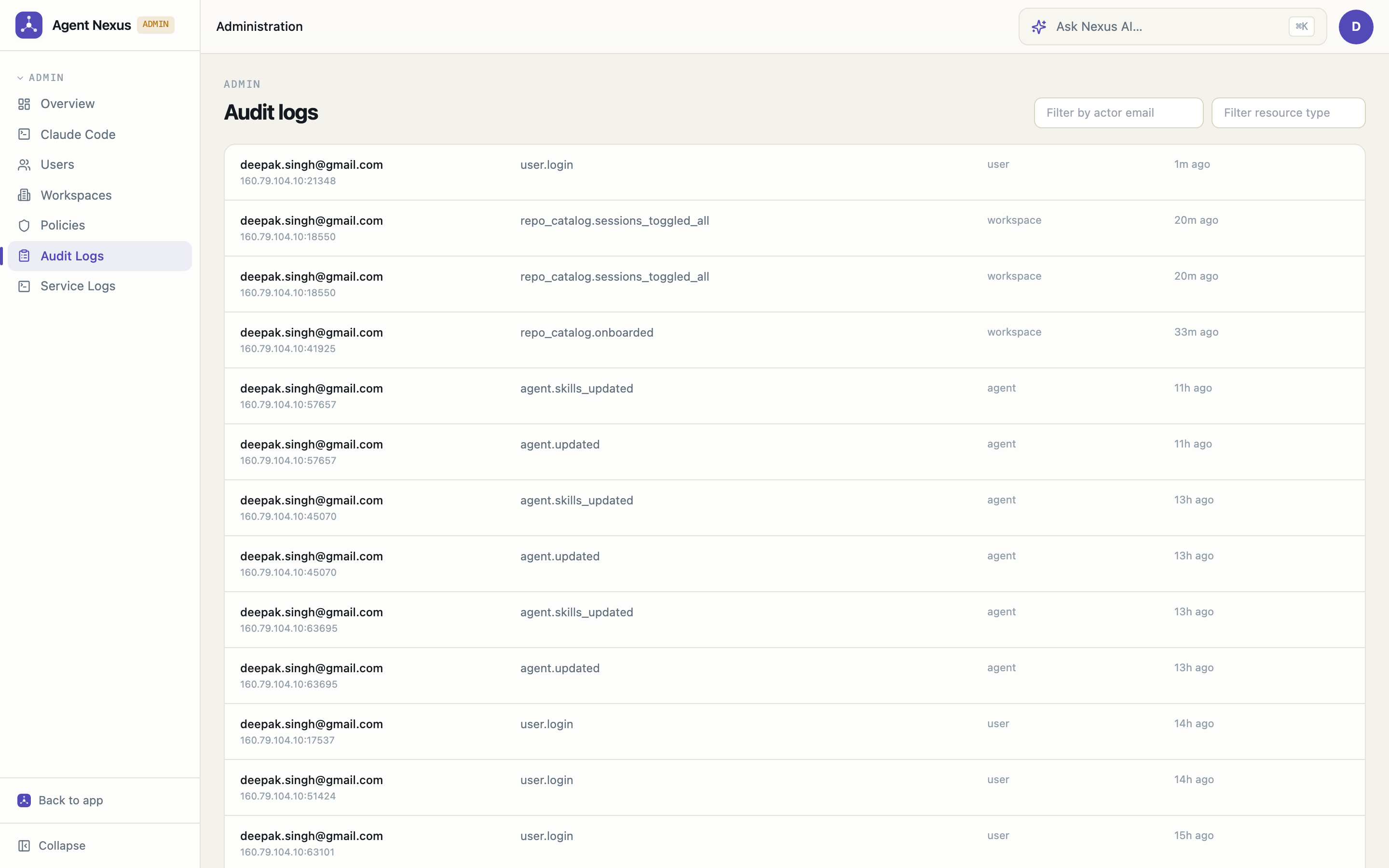Open the Claude Code section
This screenshot has height=868, width=1389.
coord(100,135)
